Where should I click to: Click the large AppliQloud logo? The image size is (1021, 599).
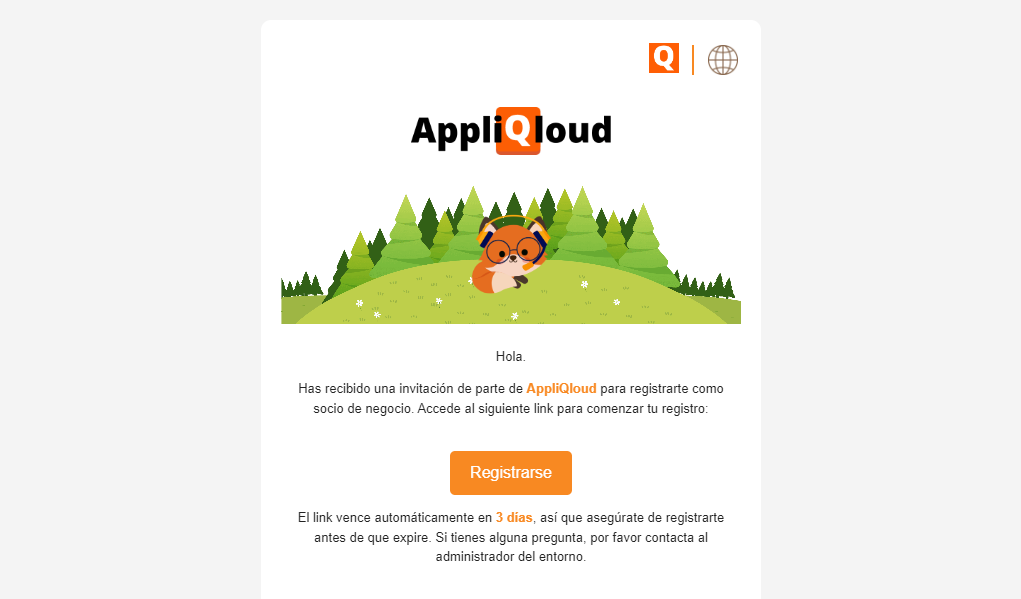(511, 131)
